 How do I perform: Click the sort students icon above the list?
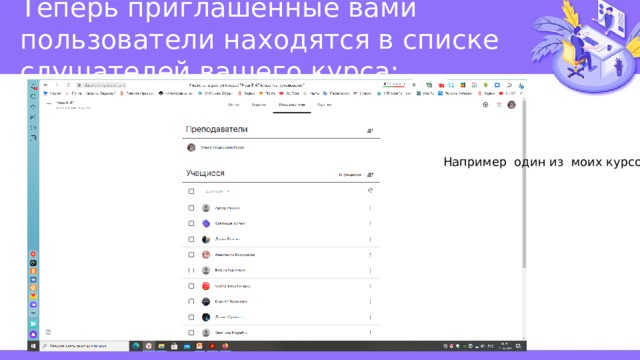pos(370,191)
